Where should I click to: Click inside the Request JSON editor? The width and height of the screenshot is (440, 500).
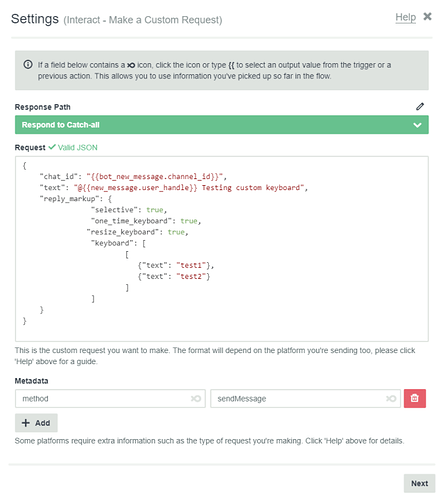click(222, 249)
